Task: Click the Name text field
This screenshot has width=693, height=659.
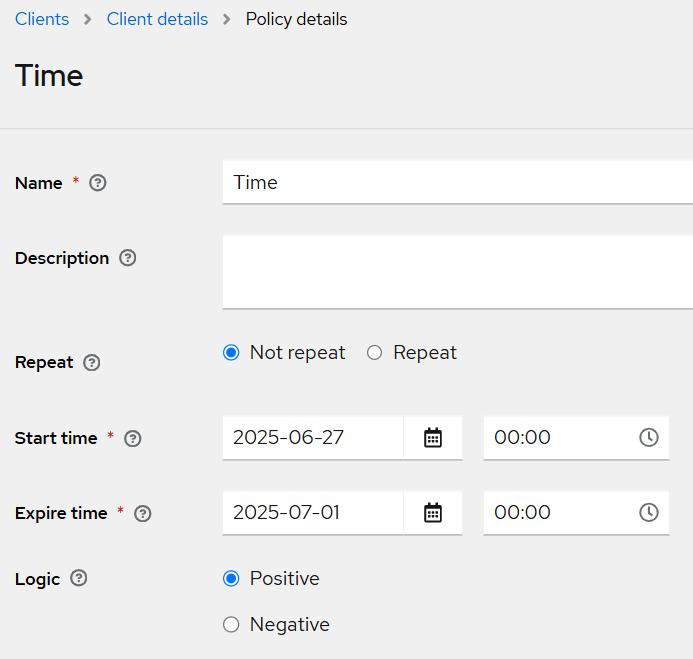Action: (x=456, y=182)
